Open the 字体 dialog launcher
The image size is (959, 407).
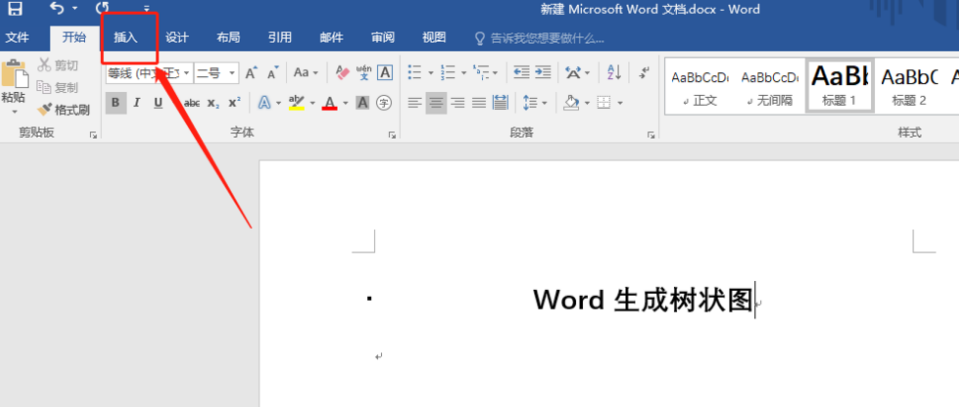[392, 135]
